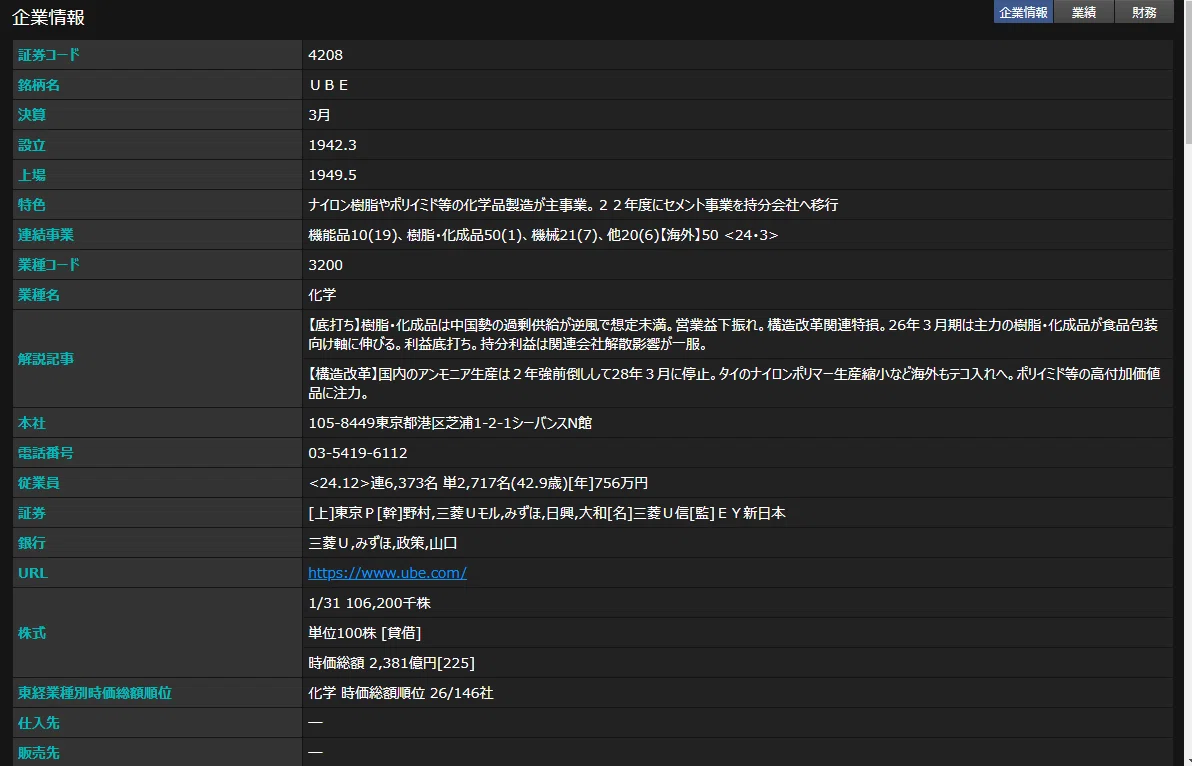Click the 東経業種別時価総額順位 row label
Viewport: 1192px width, 766px height.
pos(94,693)
